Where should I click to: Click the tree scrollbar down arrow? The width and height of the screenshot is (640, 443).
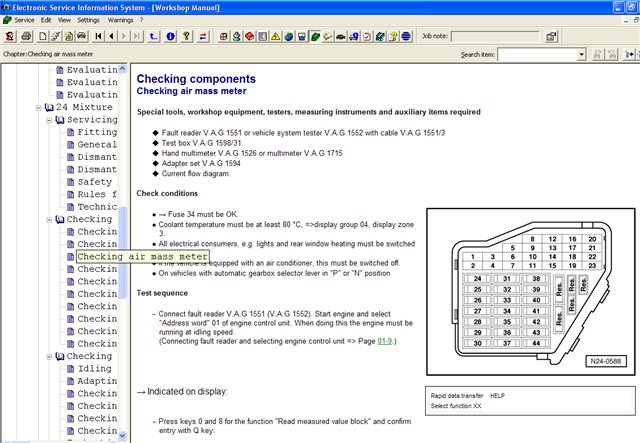(122, 436)
